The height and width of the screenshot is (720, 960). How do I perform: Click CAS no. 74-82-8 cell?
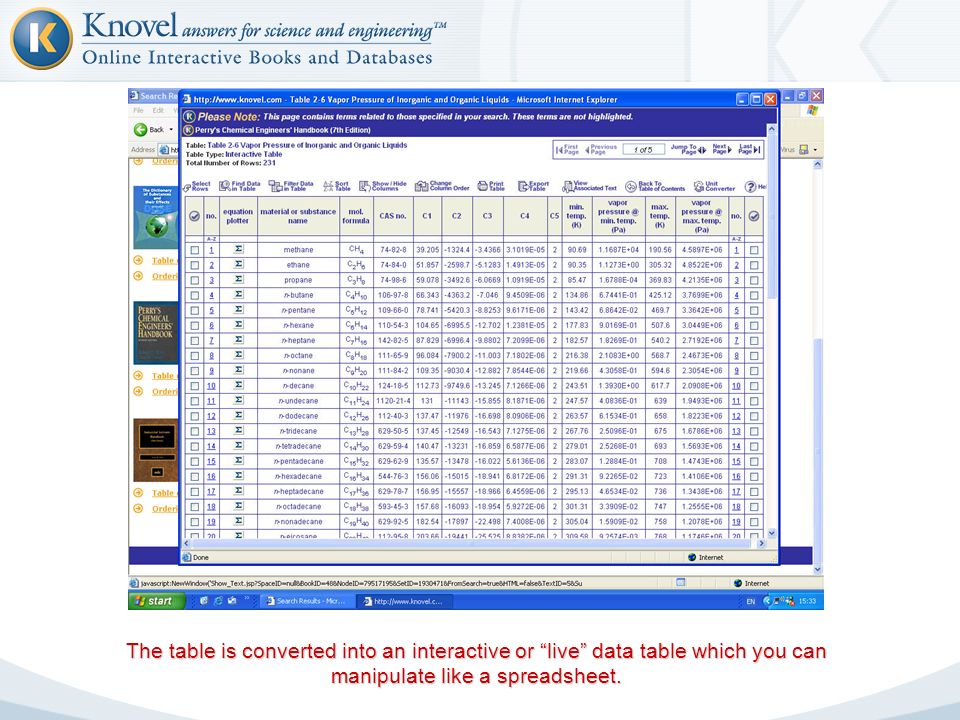pos(393,250)
